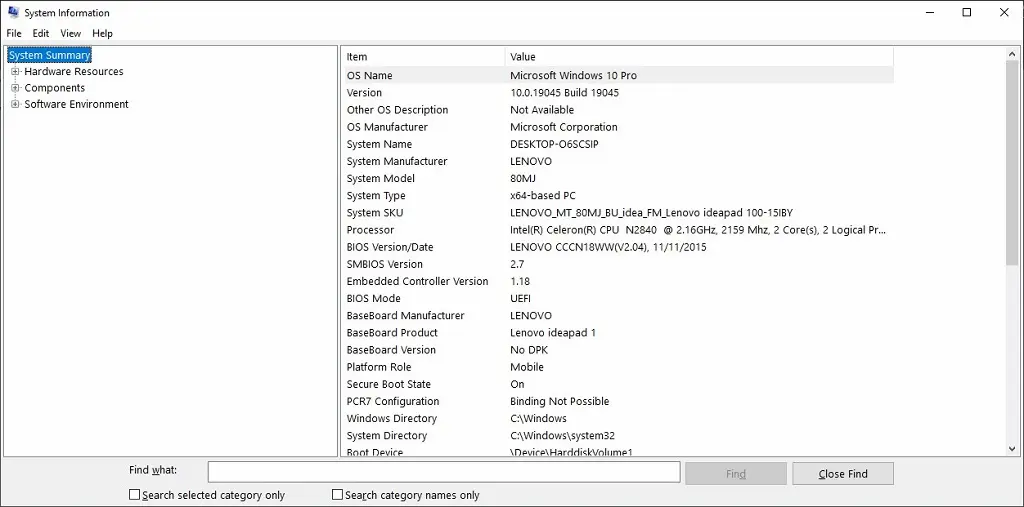Maximize the System Information window
The image size is (1024, 507).
pyautogui.click(x=966, y=13)
